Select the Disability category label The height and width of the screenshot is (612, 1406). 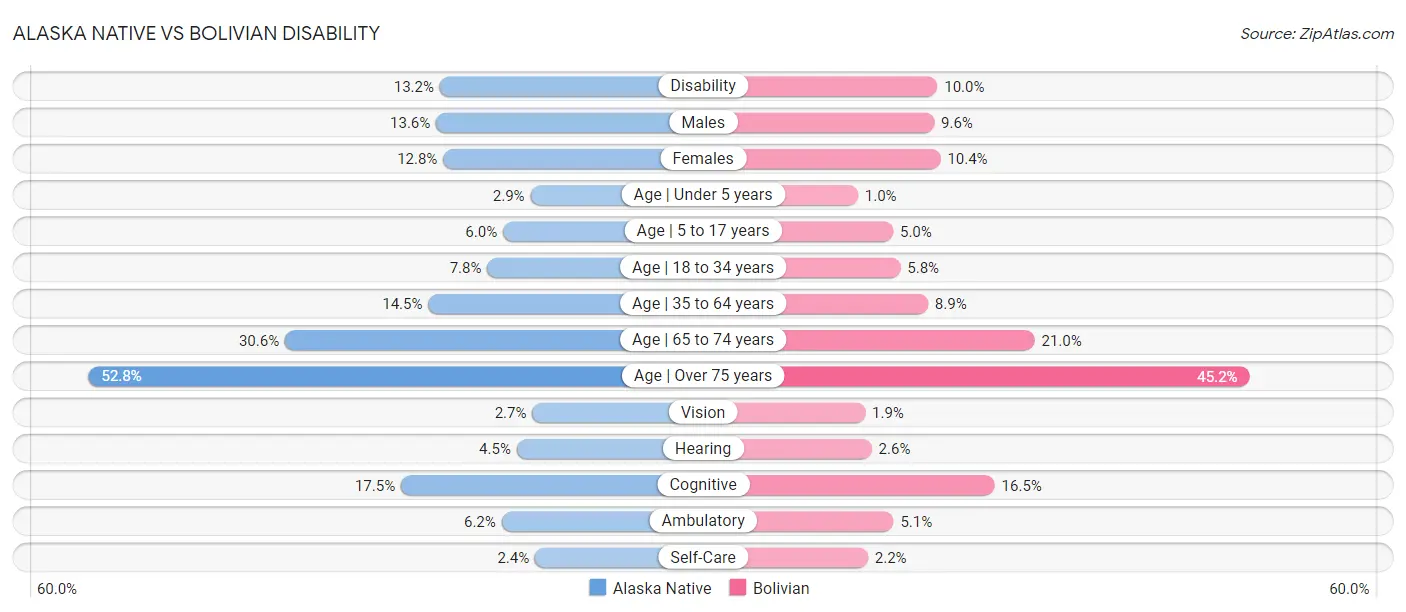click(703, 86)
